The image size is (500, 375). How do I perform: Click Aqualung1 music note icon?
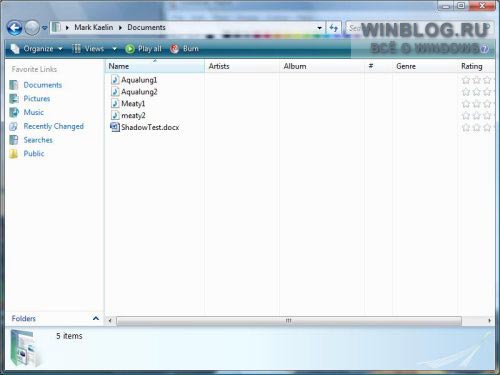pos(115,80)
